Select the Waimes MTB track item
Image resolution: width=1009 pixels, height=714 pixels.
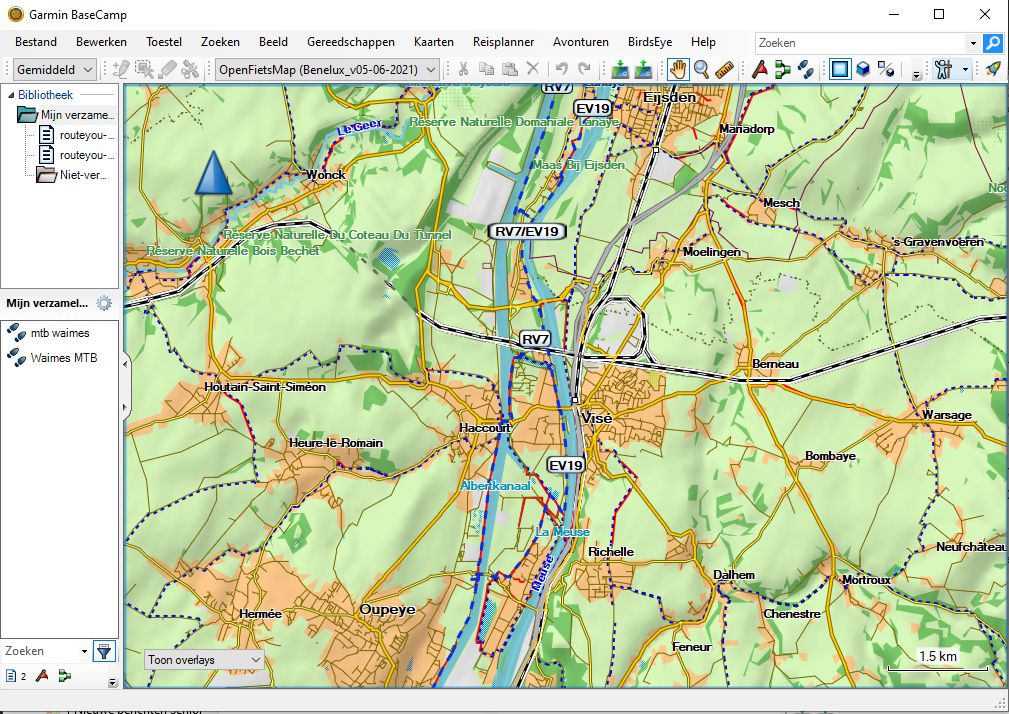coord(63,356)
